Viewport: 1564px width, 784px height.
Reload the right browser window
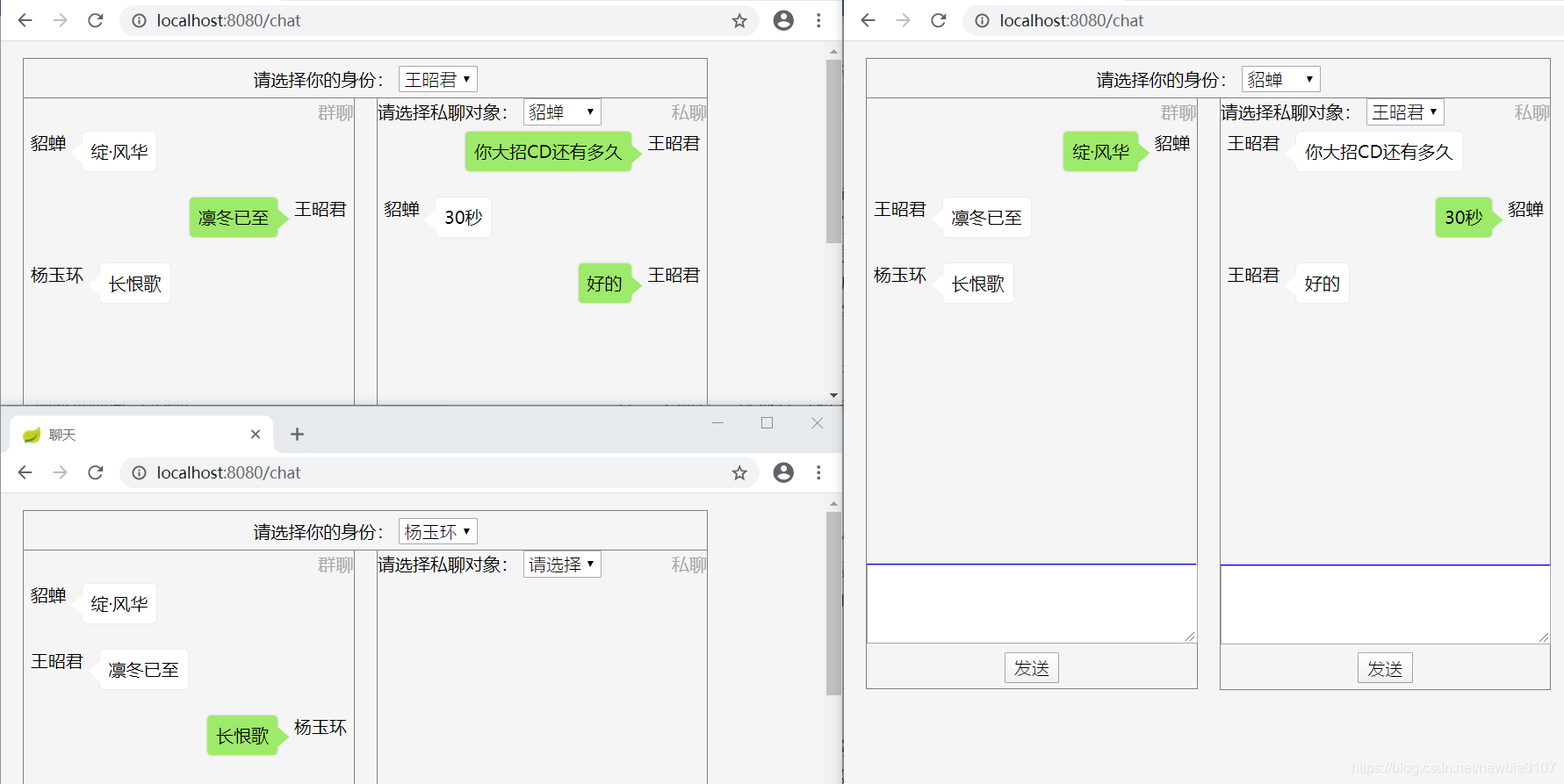(939, 20)
